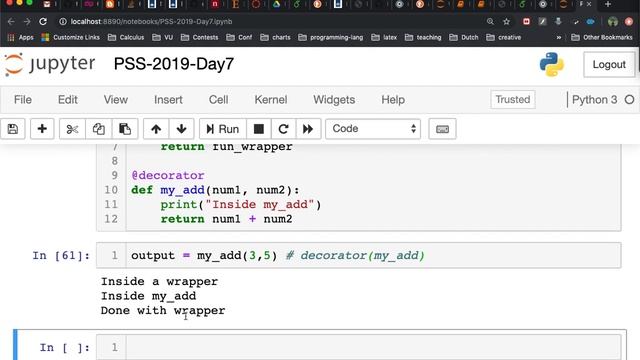
Task: Open the Dutch bookmarks folder
Action: click(x=464, y=38)
